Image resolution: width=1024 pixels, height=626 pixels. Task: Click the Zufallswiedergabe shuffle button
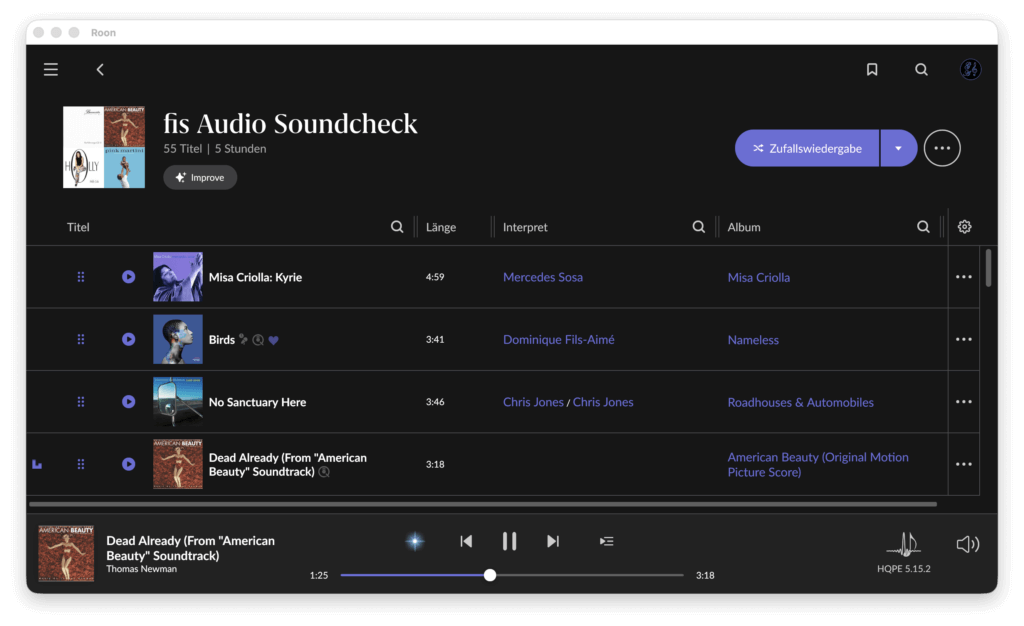point(807,148)
